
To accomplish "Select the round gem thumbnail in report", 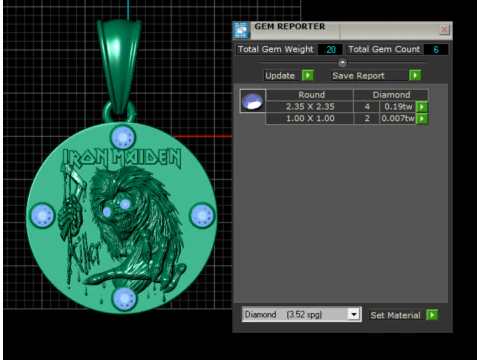I will (x=253, y=101).
